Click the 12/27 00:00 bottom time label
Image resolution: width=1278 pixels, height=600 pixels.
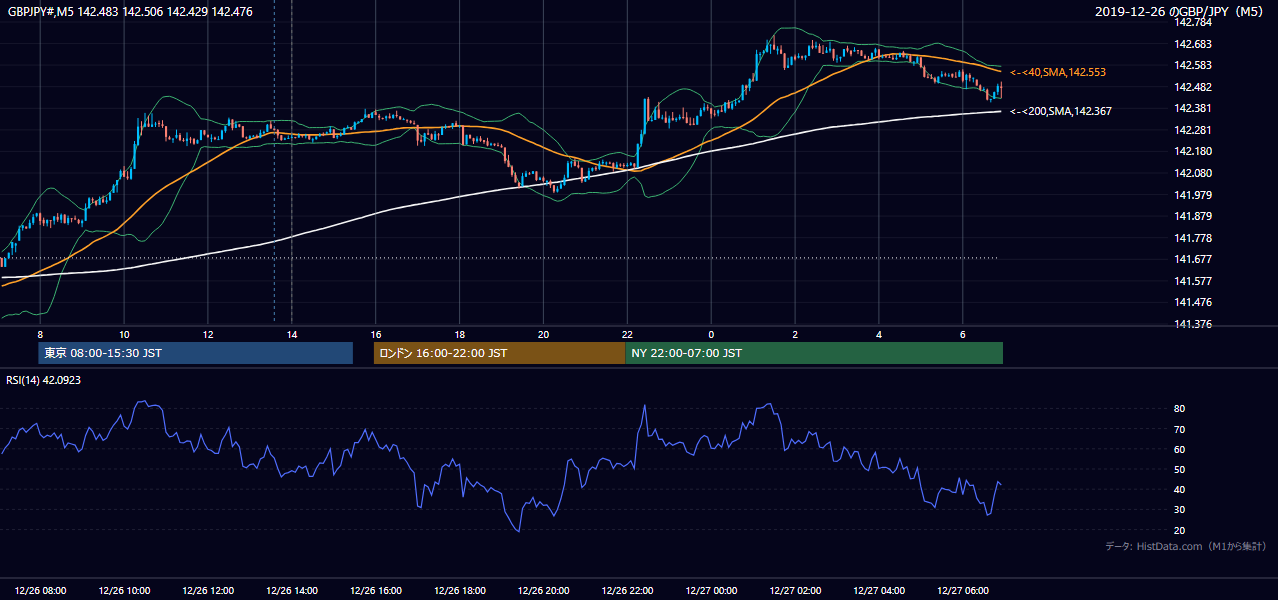pyautogui.click(x=711, y=590)
